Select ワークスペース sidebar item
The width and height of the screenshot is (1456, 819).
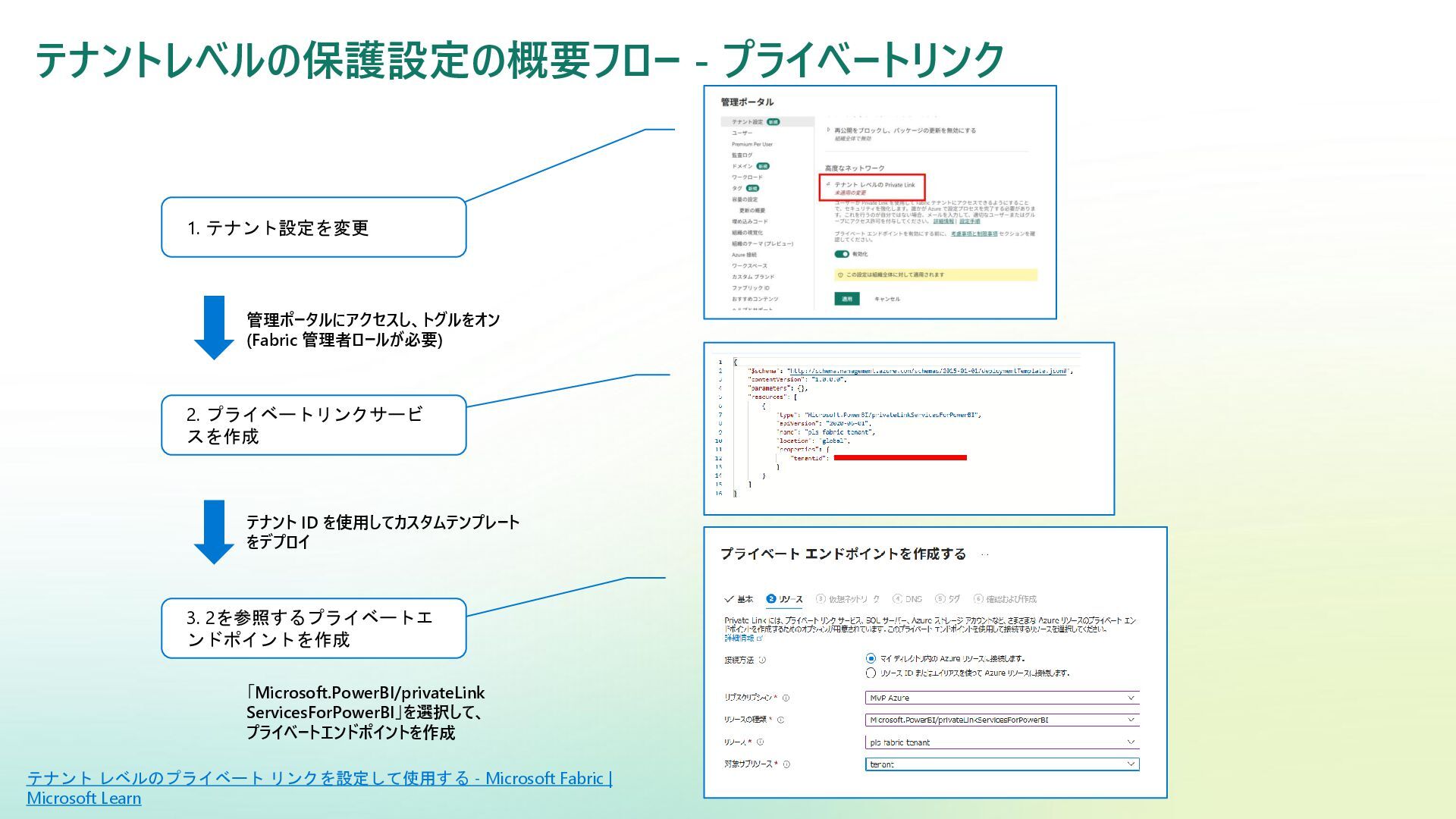(749, 265)
